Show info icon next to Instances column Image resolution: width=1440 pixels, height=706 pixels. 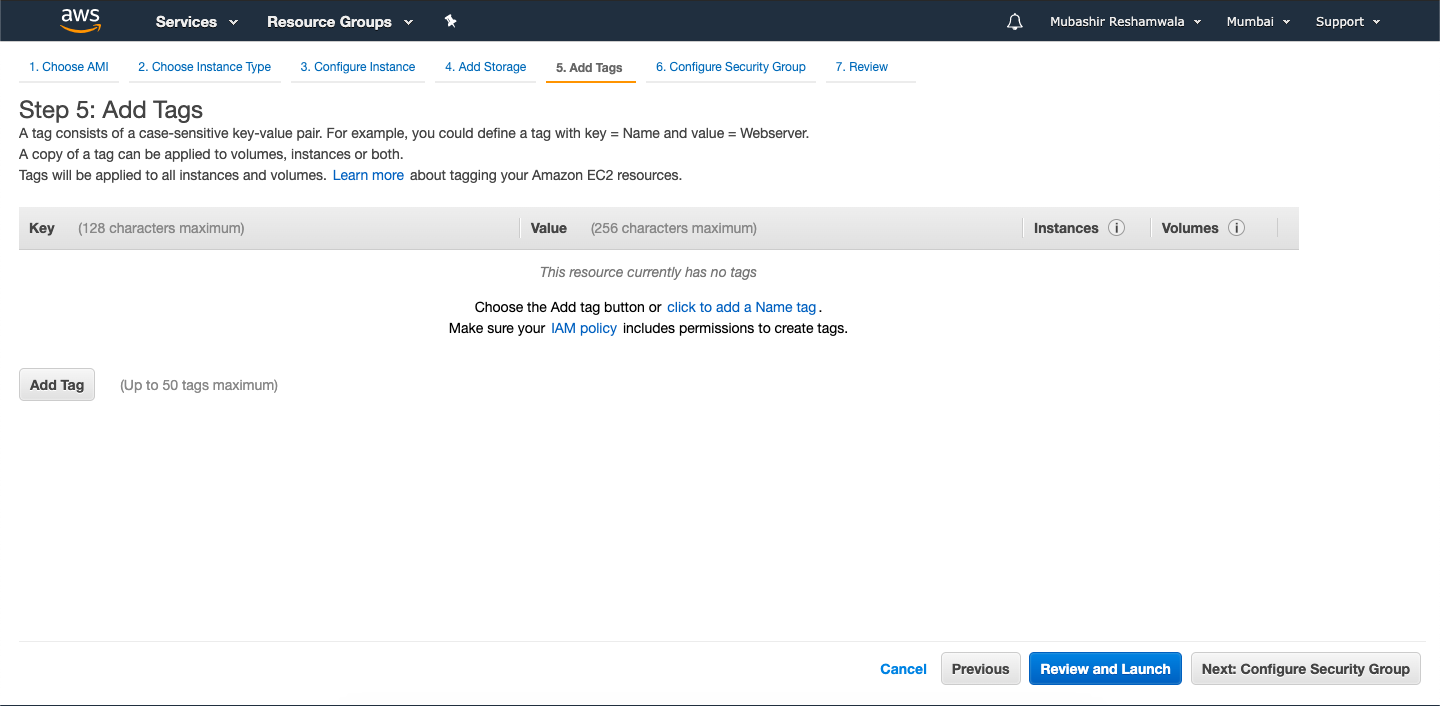(1117, 228)
